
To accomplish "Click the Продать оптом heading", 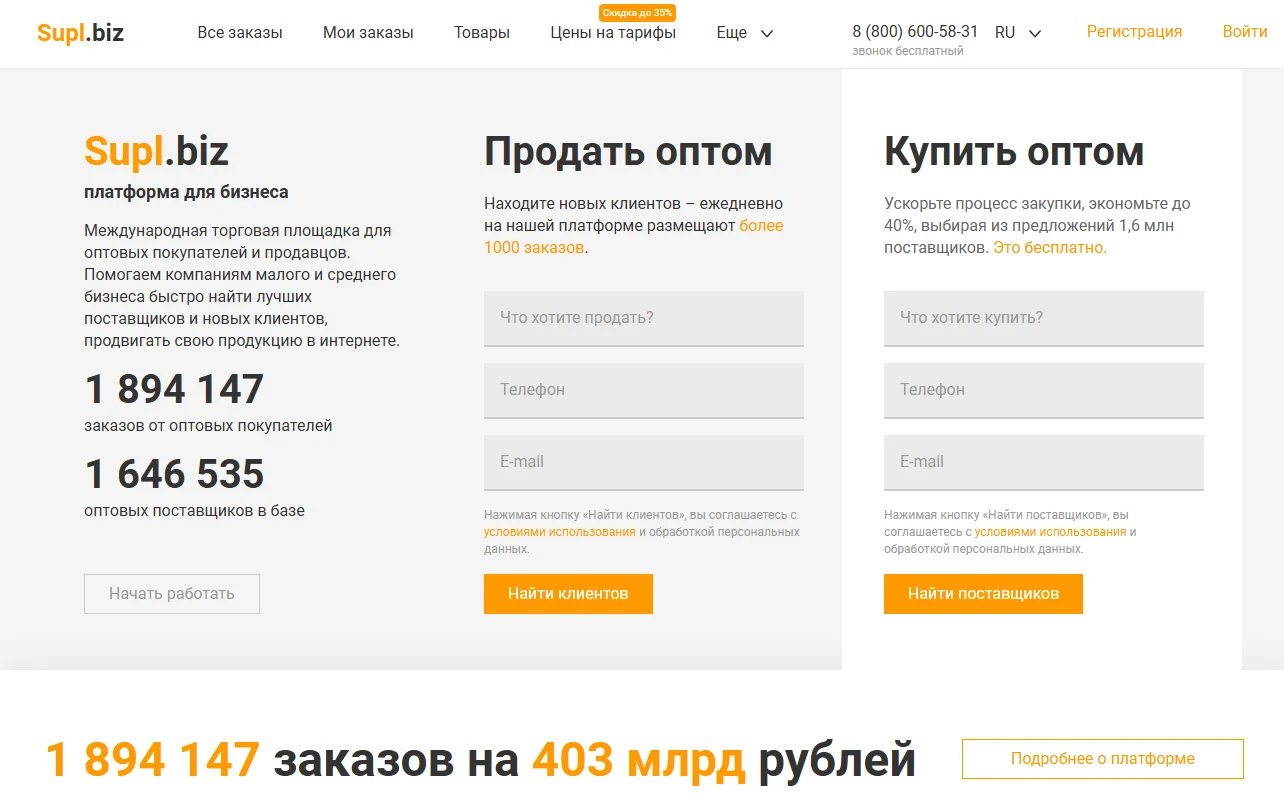I will (x=628, y=152).
